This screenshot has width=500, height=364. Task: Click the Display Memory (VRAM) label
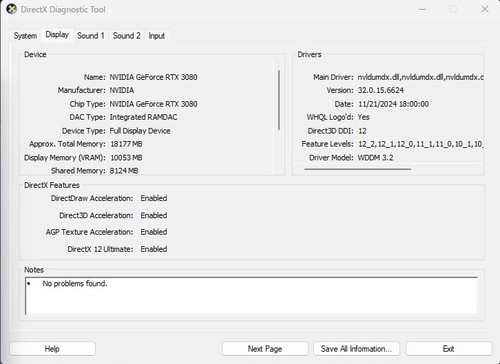point(65,158)
